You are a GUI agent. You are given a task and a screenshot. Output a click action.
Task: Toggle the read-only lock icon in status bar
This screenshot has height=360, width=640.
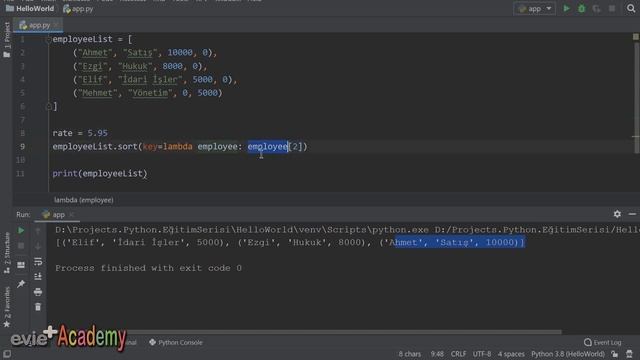615,354
